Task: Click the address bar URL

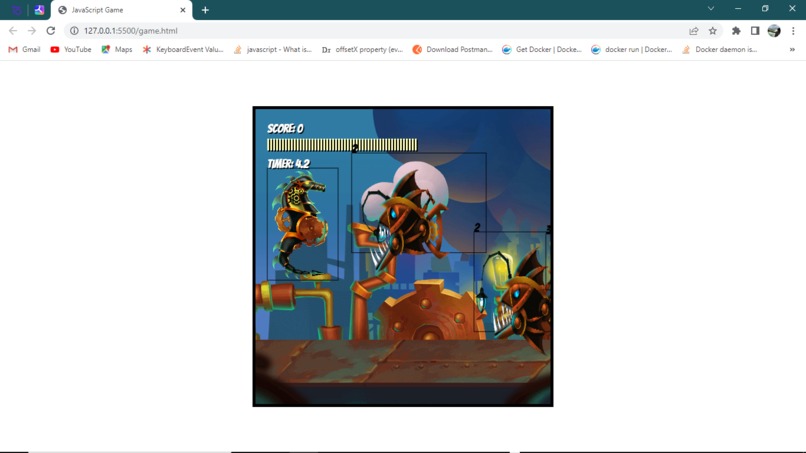Action: pos(131,31)
